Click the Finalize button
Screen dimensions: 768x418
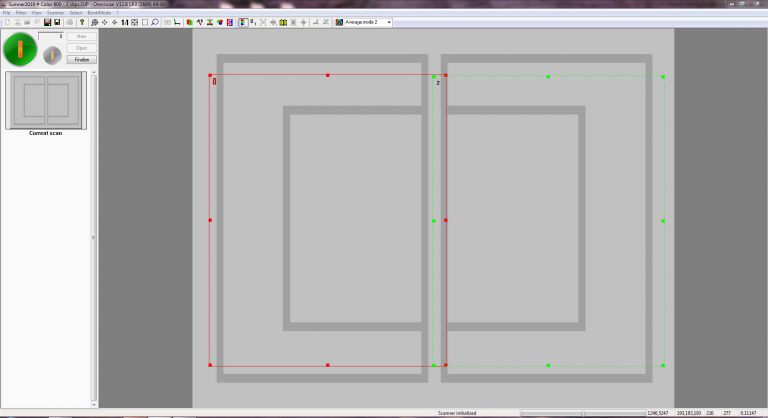pos(81,59)
